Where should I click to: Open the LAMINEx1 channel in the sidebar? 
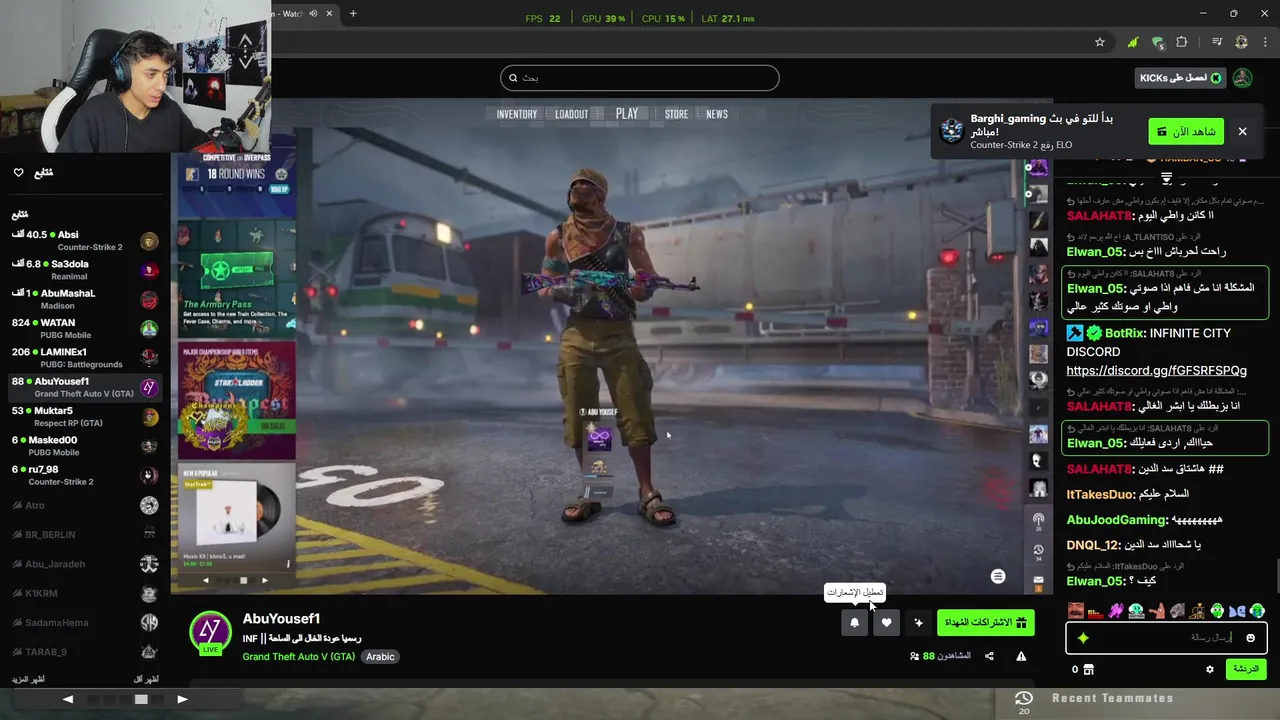pyautogui.click(x=84, y=358)
